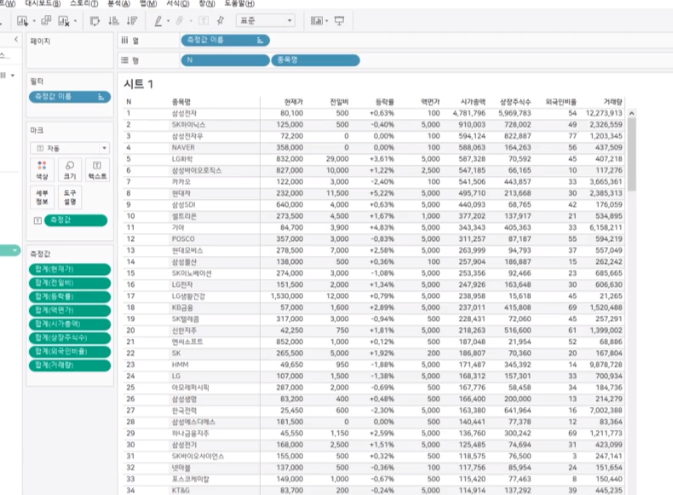Open the 서식(O) menu
Image resolution: width=673 pixels, height=495 pixels.
(178, 3)
